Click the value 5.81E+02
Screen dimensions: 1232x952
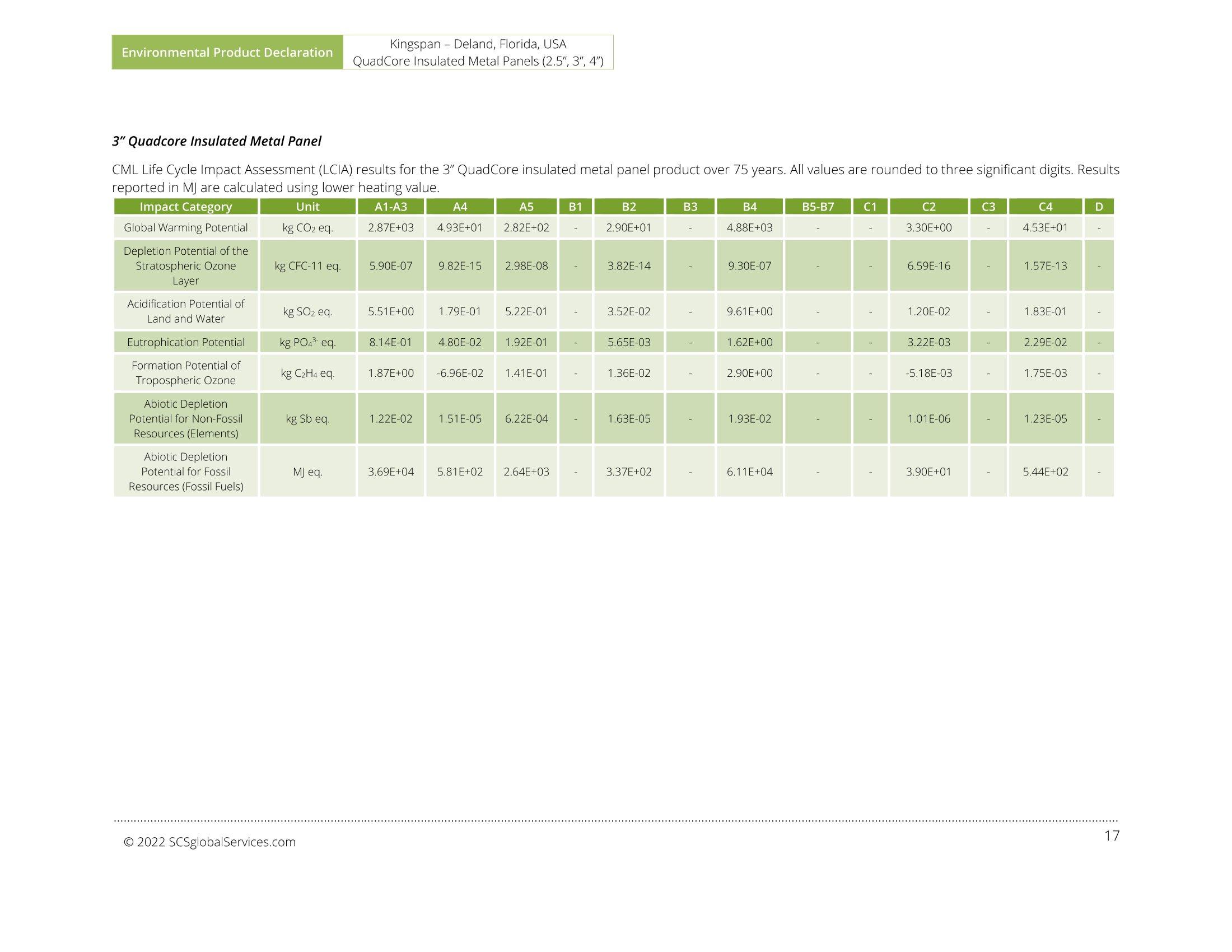460,472
